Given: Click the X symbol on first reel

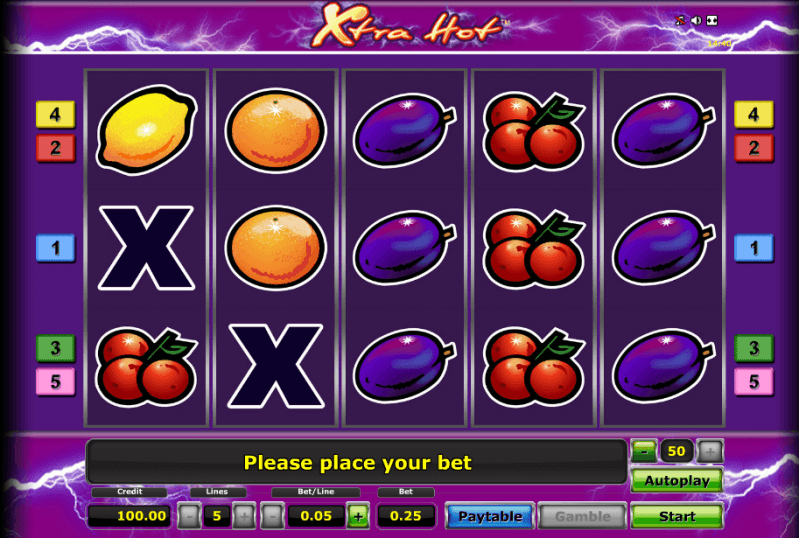Looking at the screenshot, I should (x=146, y=248).
